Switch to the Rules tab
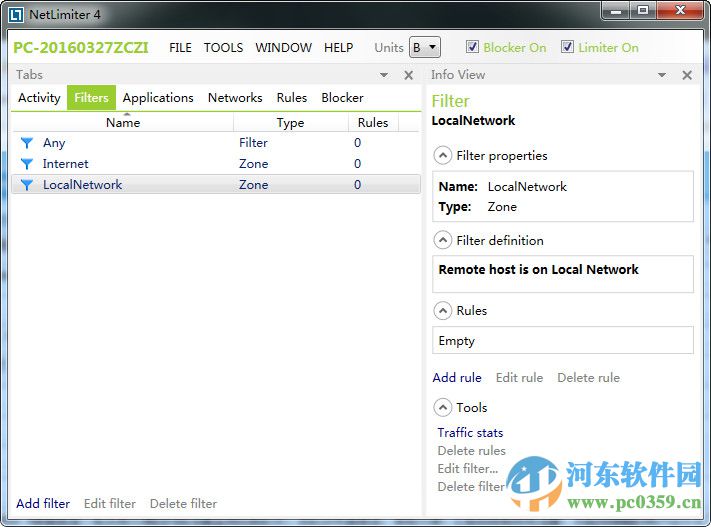Image resolution: width=711 pixels, height=527 pixels. [292, 98]
